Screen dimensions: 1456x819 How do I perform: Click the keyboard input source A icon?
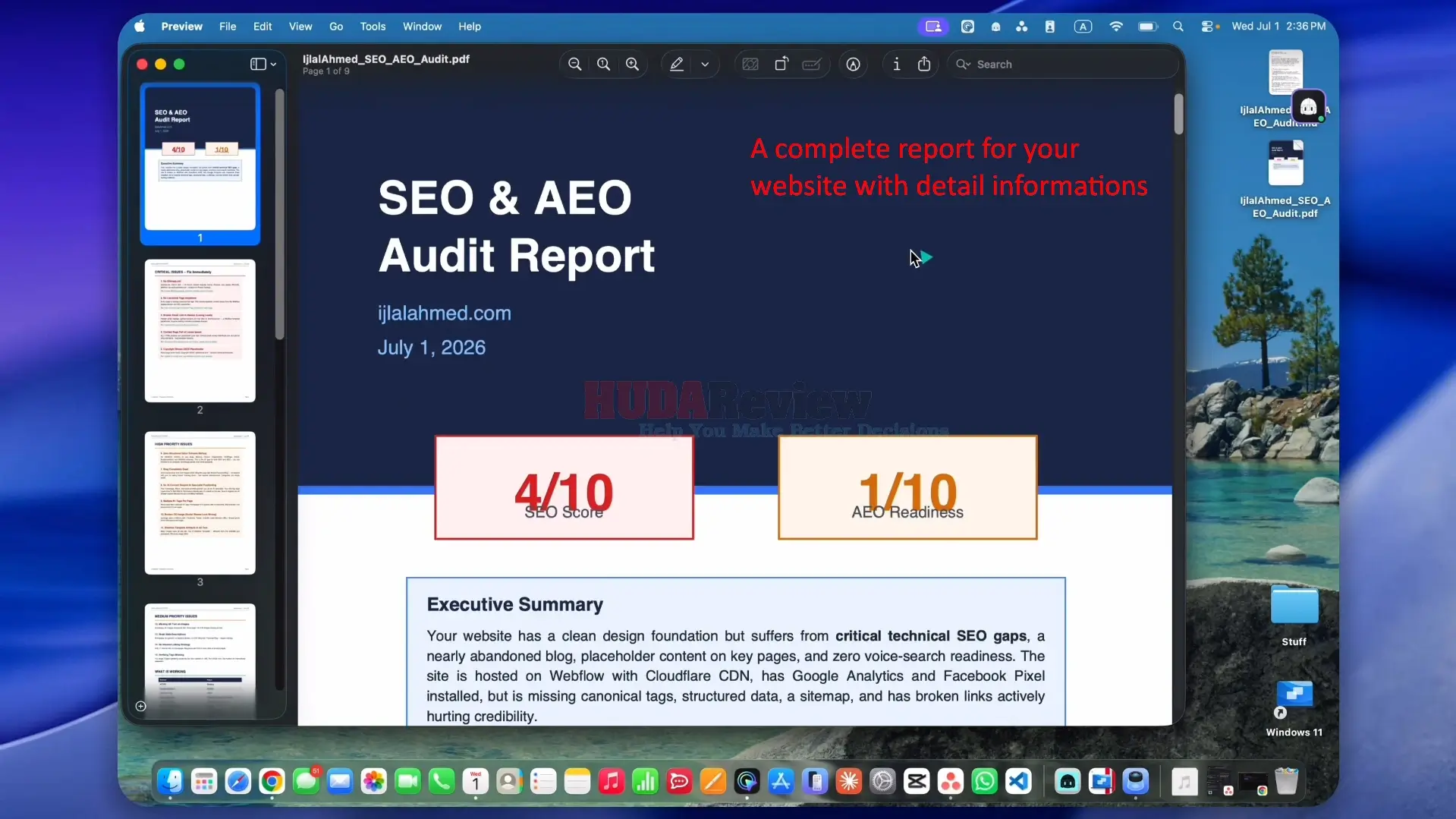[1083, 27]
